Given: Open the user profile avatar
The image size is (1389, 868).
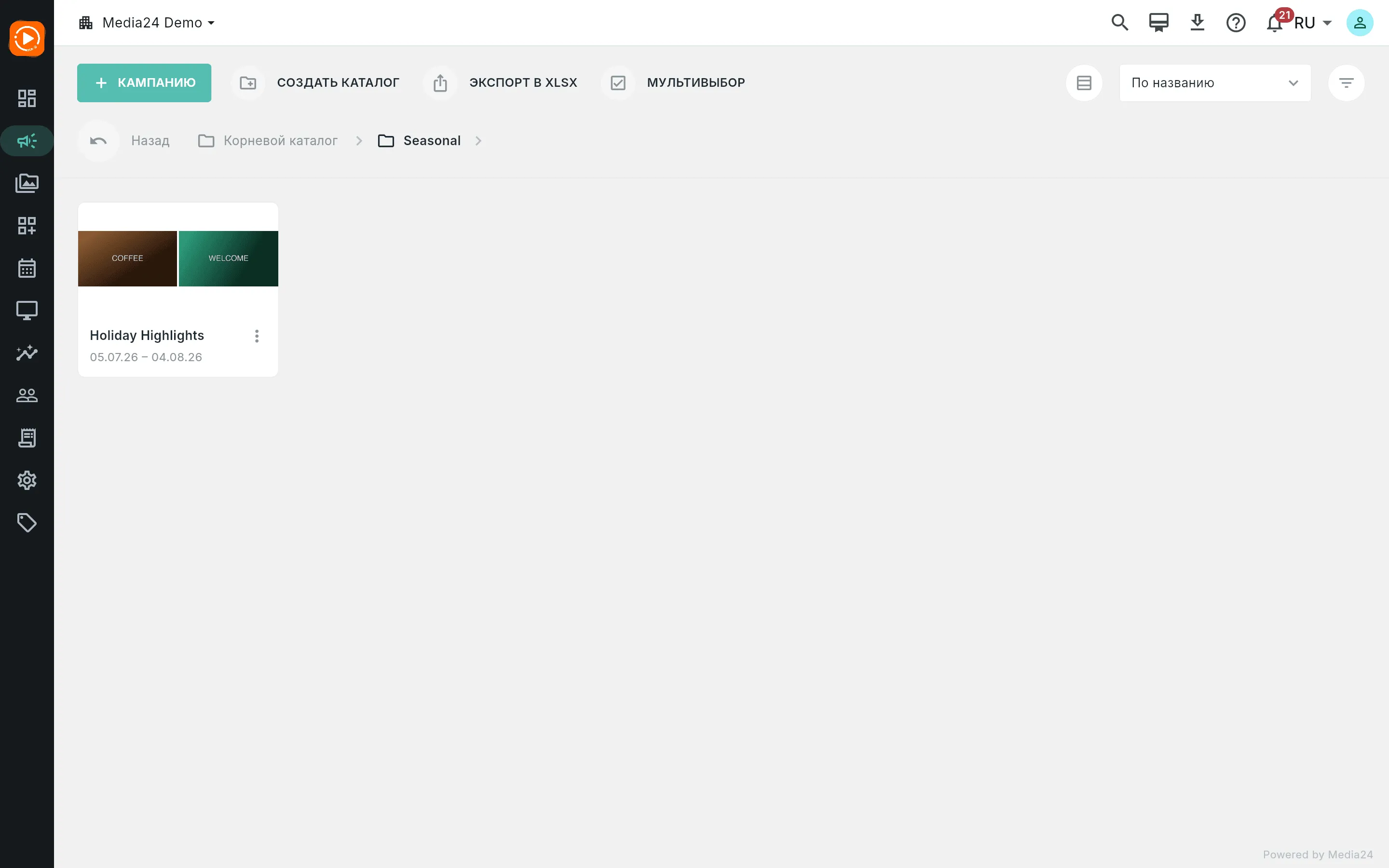Looking at the screenshot, I should tap(1360, 22).
